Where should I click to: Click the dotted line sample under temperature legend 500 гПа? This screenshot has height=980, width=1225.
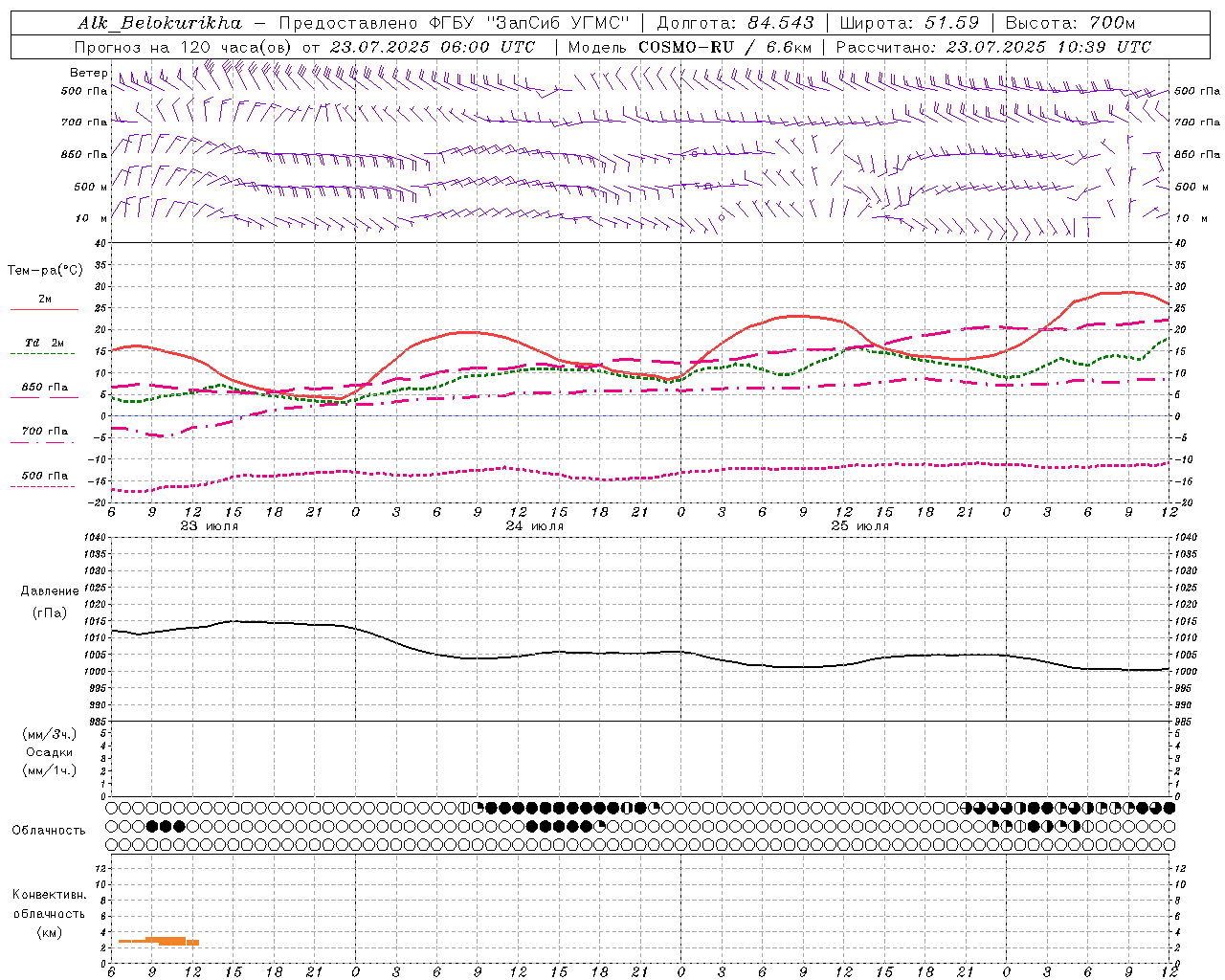[x=43, y=486]
